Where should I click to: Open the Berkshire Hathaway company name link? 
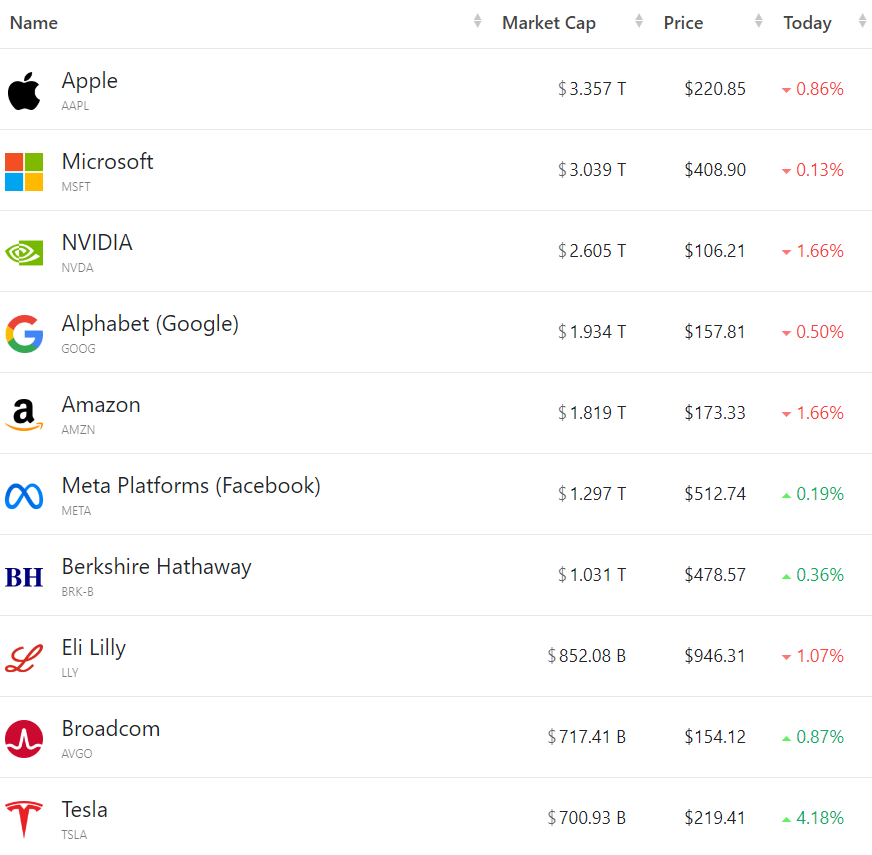tap(156, 567)
